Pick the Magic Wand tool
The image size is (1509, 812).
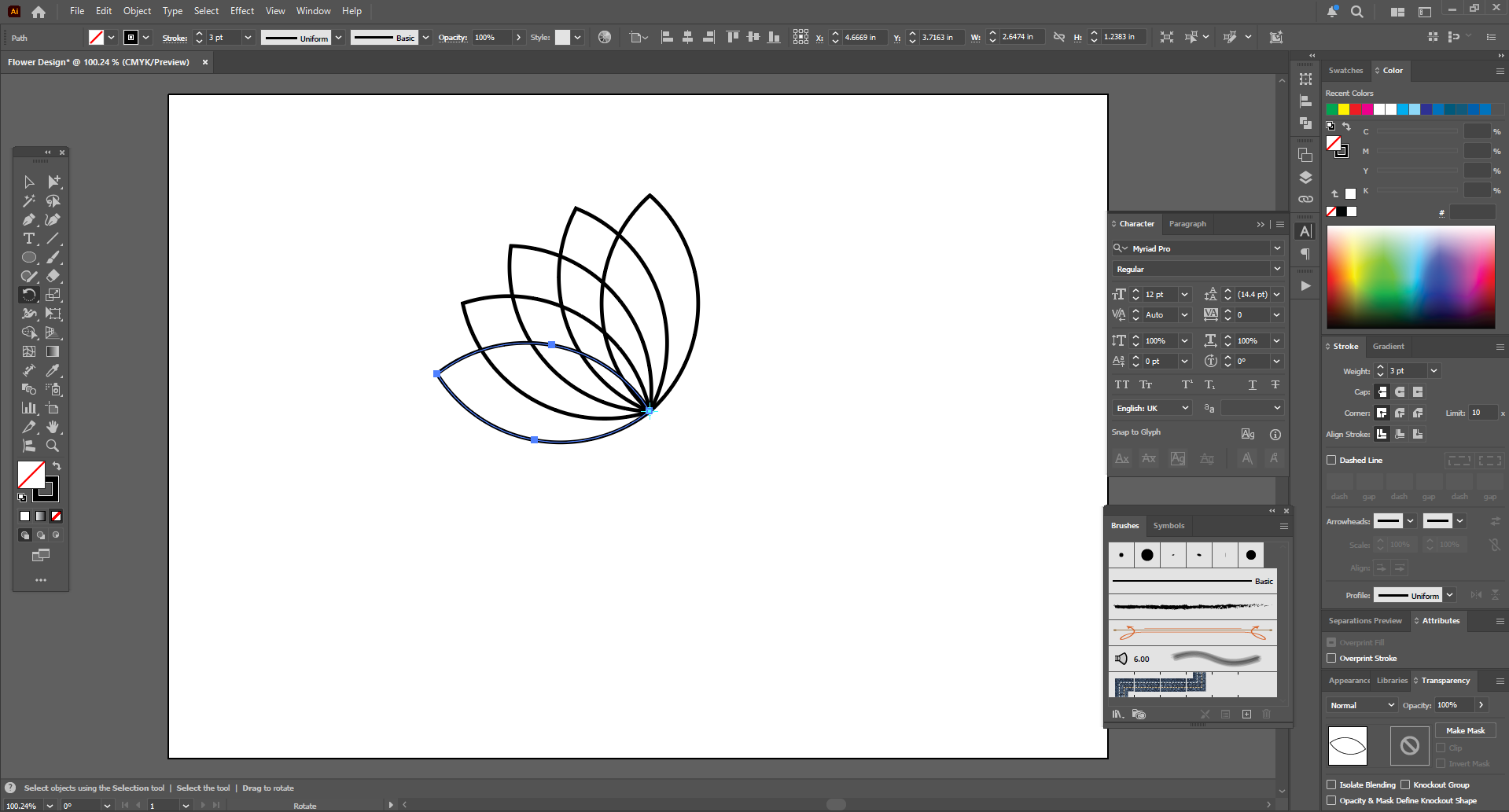click(29, 201)
